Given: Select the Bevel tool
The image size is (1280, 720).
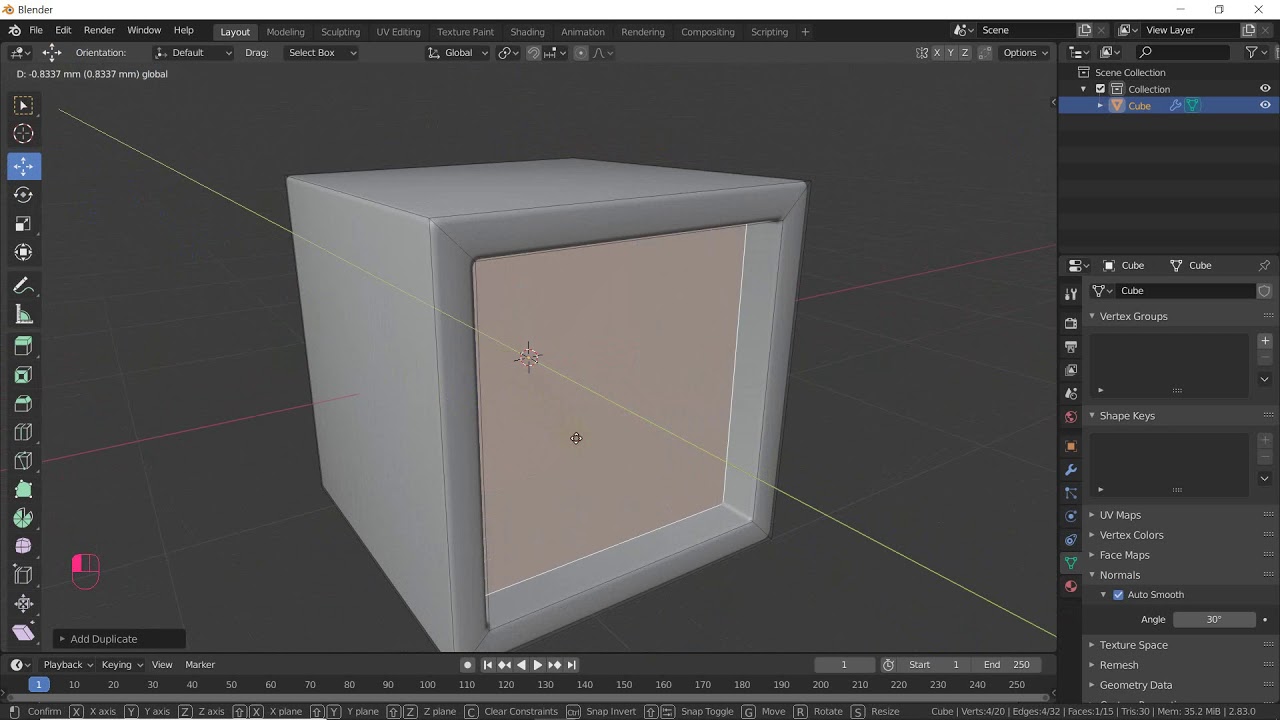Looking at the screenshot, I should (x=24, y=404).
